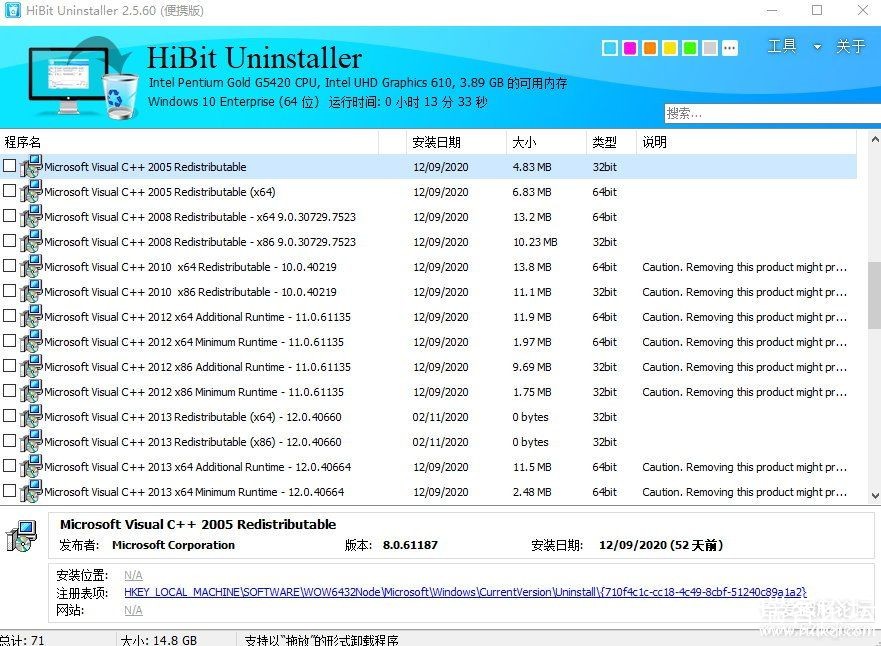Click the HiBit Uninstaller logo with recycle bin
Viewport: 881px width, 646px height.
[x=83, y=79]
